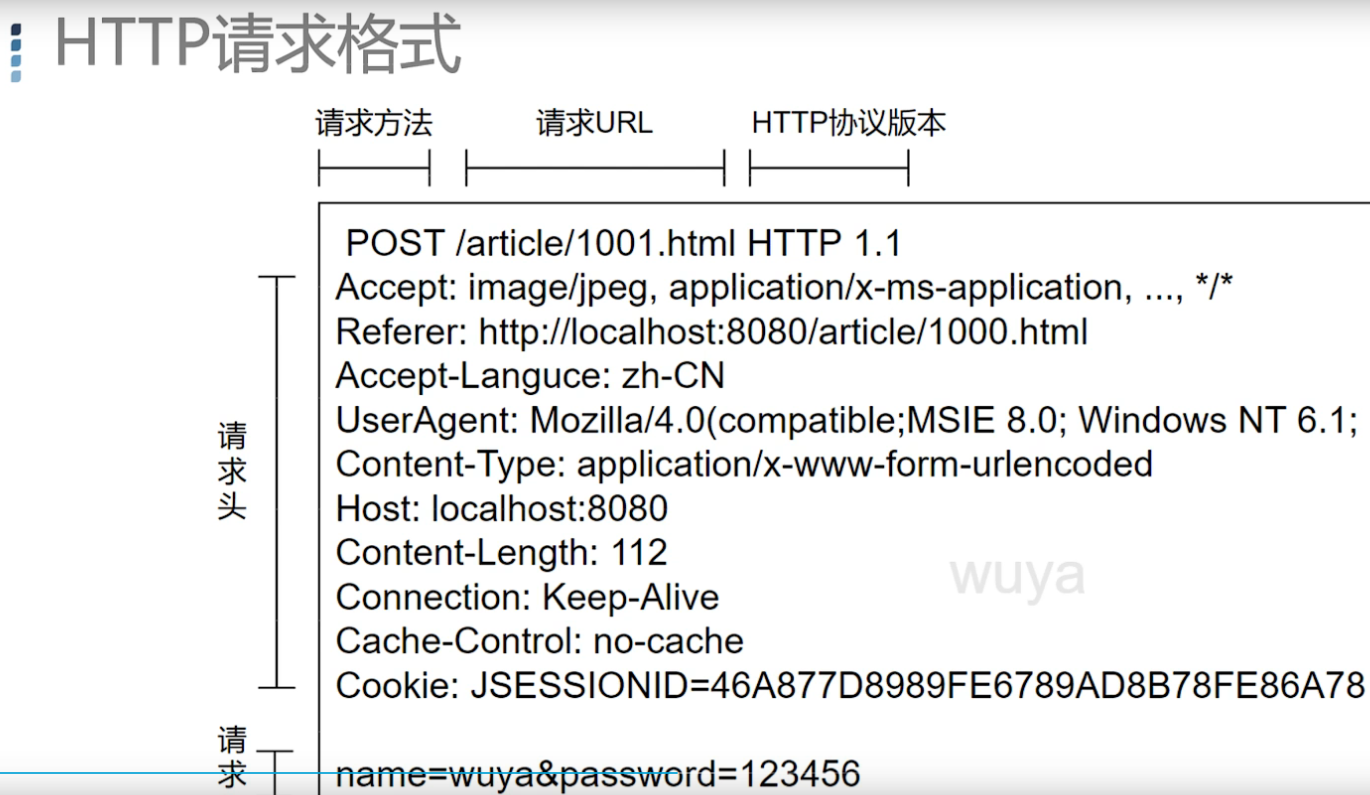Viewport: 1370px width, 795px height.
Task: Select "Connection: Keep-Alive" line
Action: (528, 597)
